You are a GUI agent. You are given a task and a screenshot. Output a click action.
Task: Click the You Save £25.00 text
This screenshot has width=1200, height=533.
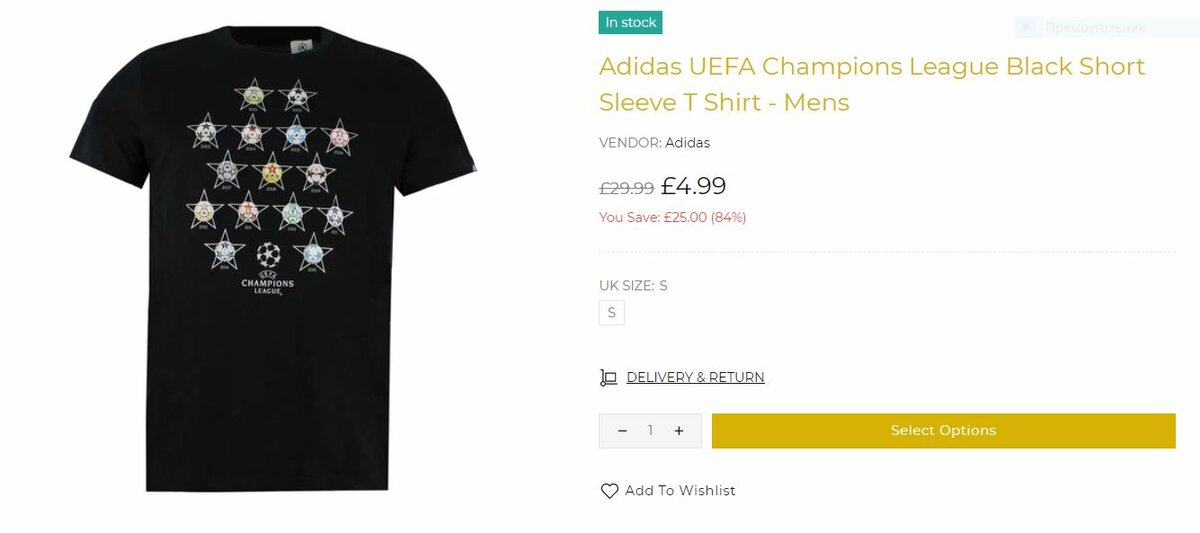pos(672,217)
